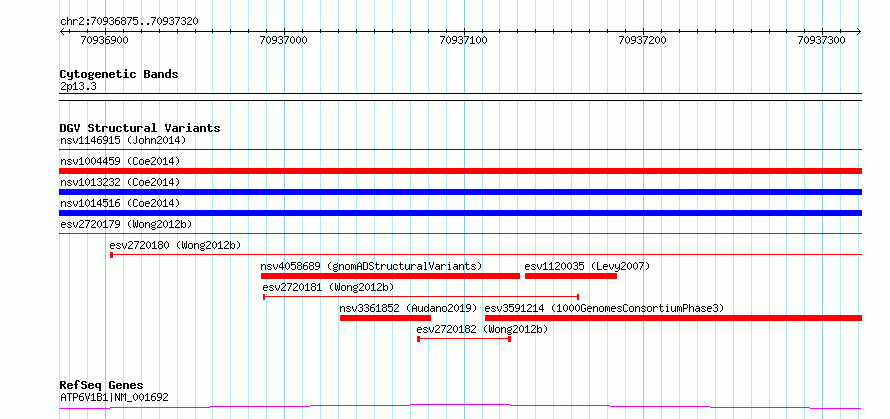The image size is (890, 419).
Task: Click the DGV Structural Variants track heading
Action: click(x=140, y=128)
